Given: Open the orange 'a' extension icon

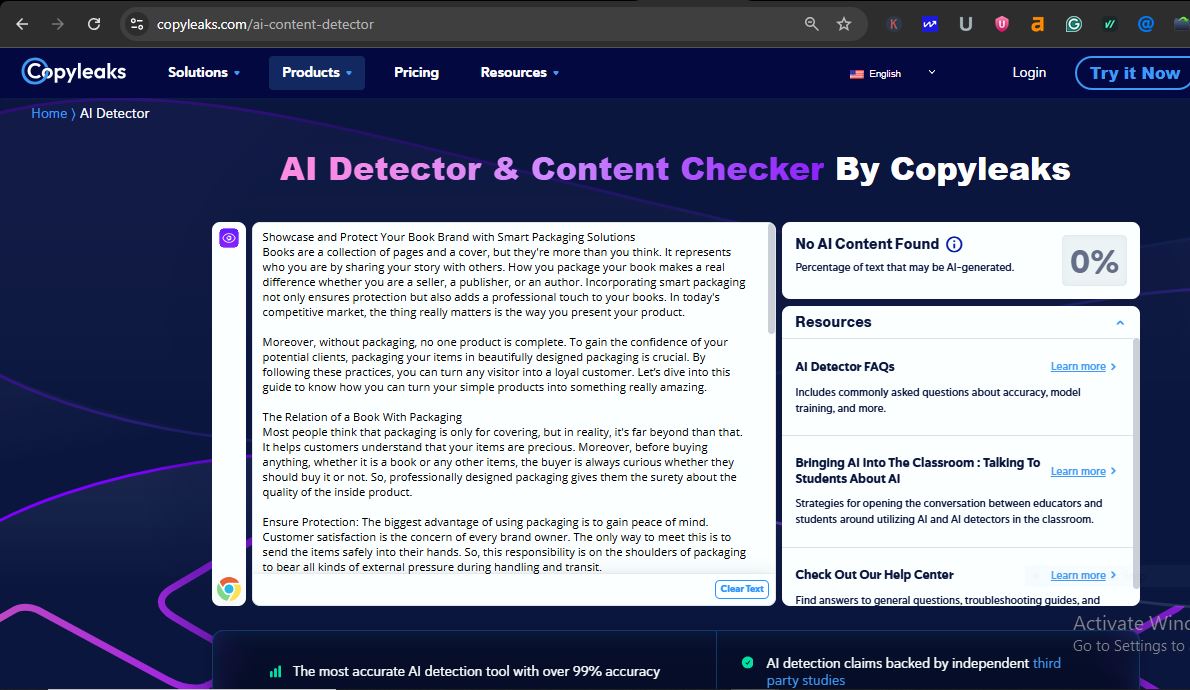Looking at the screenshot, I should tap(1037, 24).
